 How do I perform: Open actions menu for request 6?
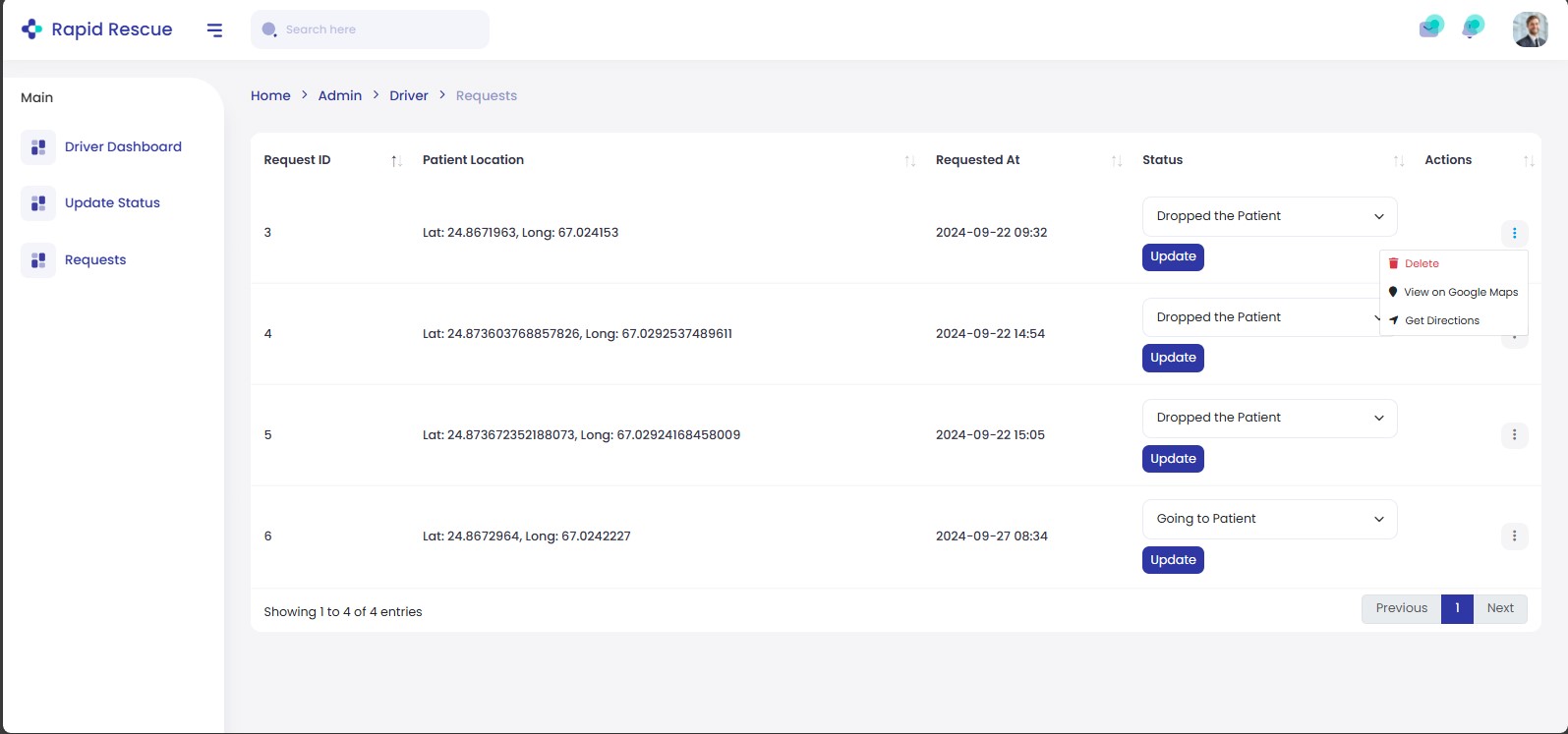coord(1514,536)
